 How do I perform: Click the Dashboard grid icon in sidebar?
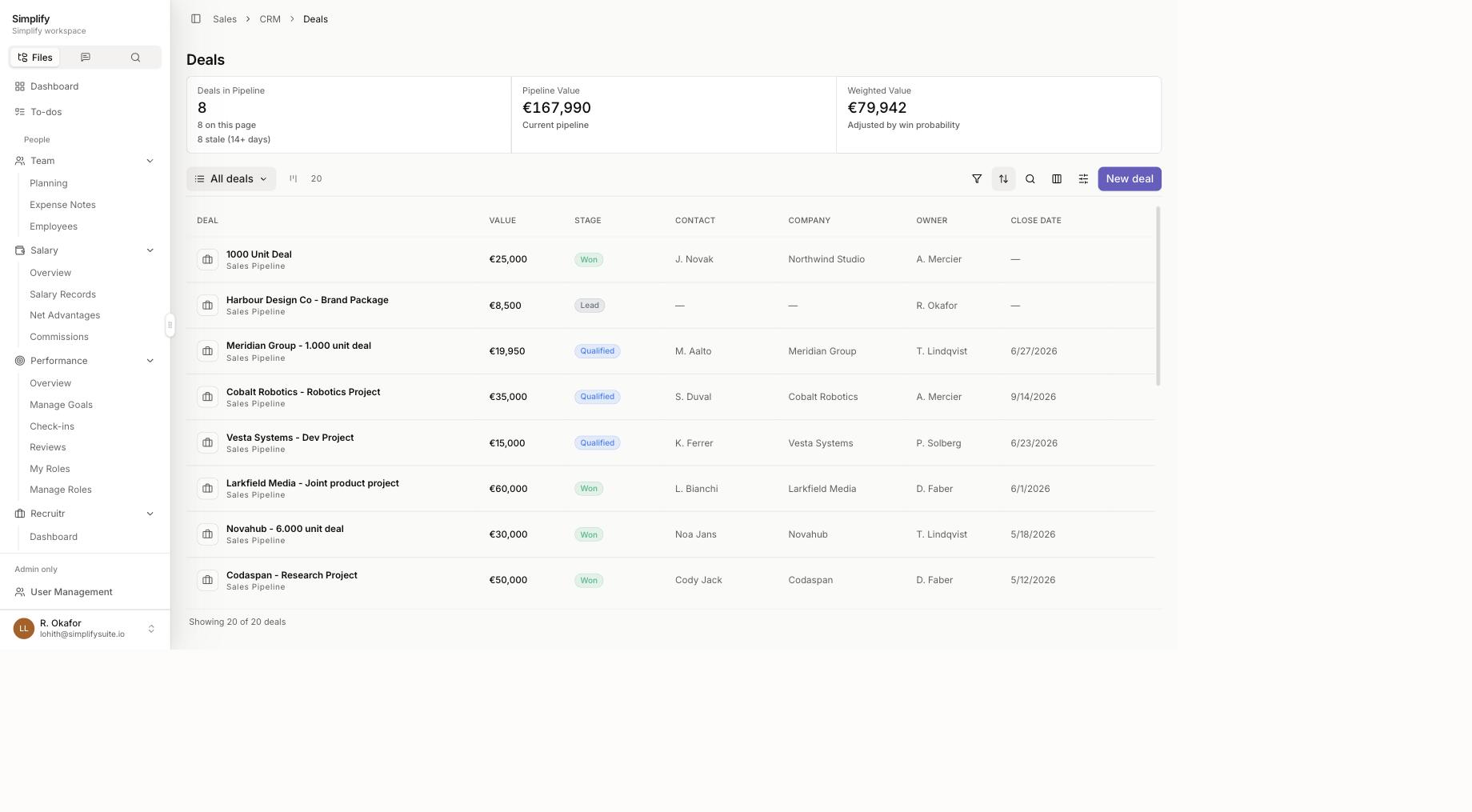(20, 86)
